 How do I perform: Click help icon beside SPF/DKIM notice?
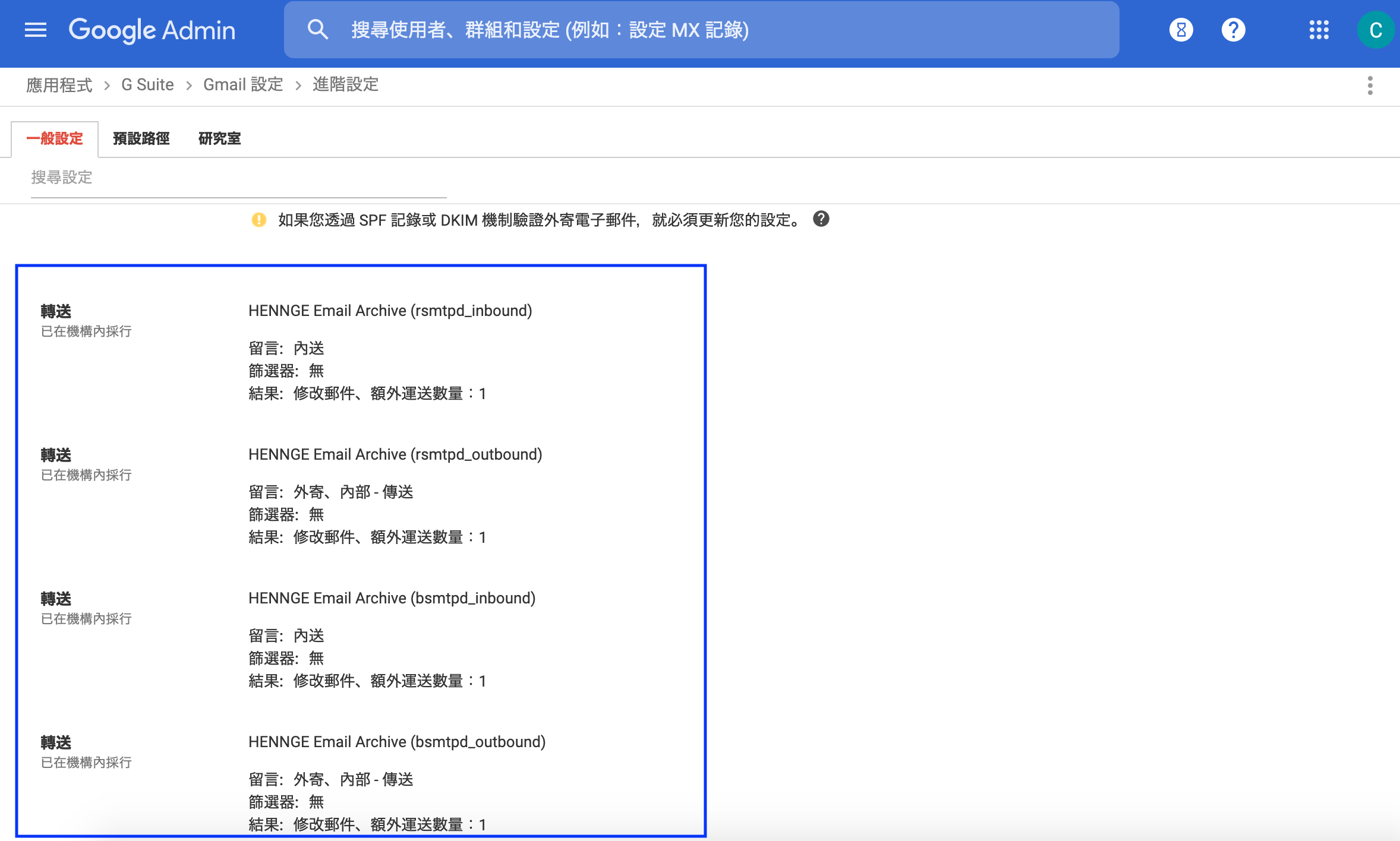tap(821, 219)
